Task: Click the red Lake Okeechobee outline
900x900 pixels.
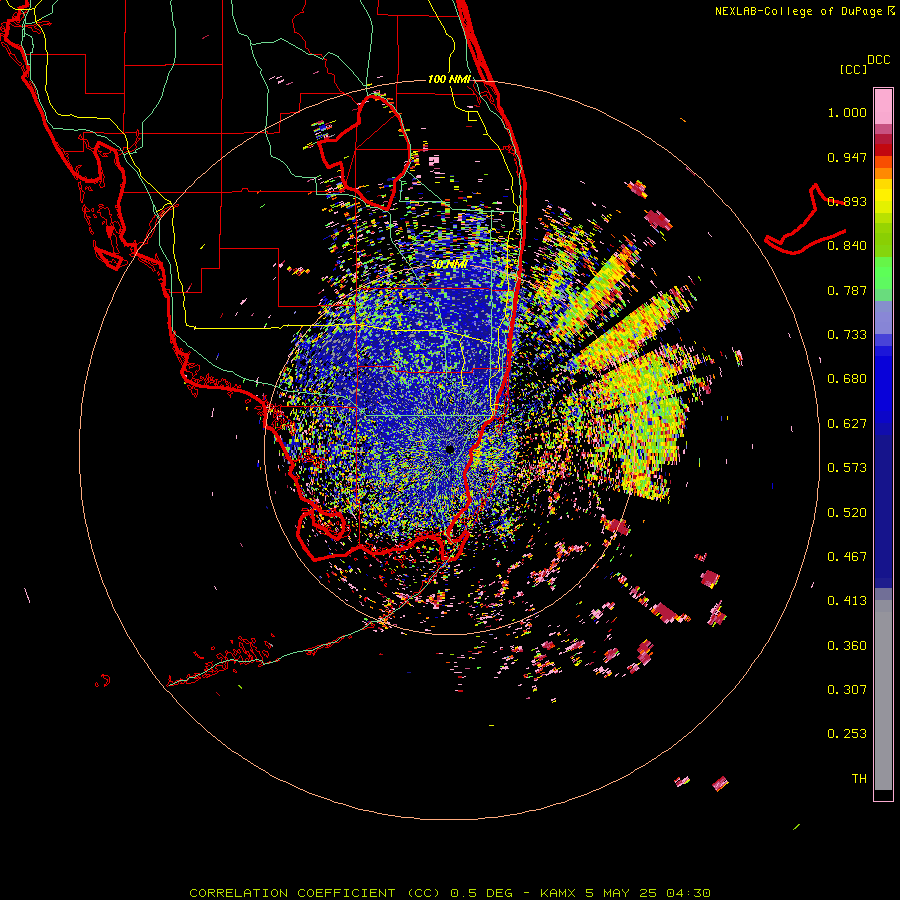Action: click(x=364, y=152)
